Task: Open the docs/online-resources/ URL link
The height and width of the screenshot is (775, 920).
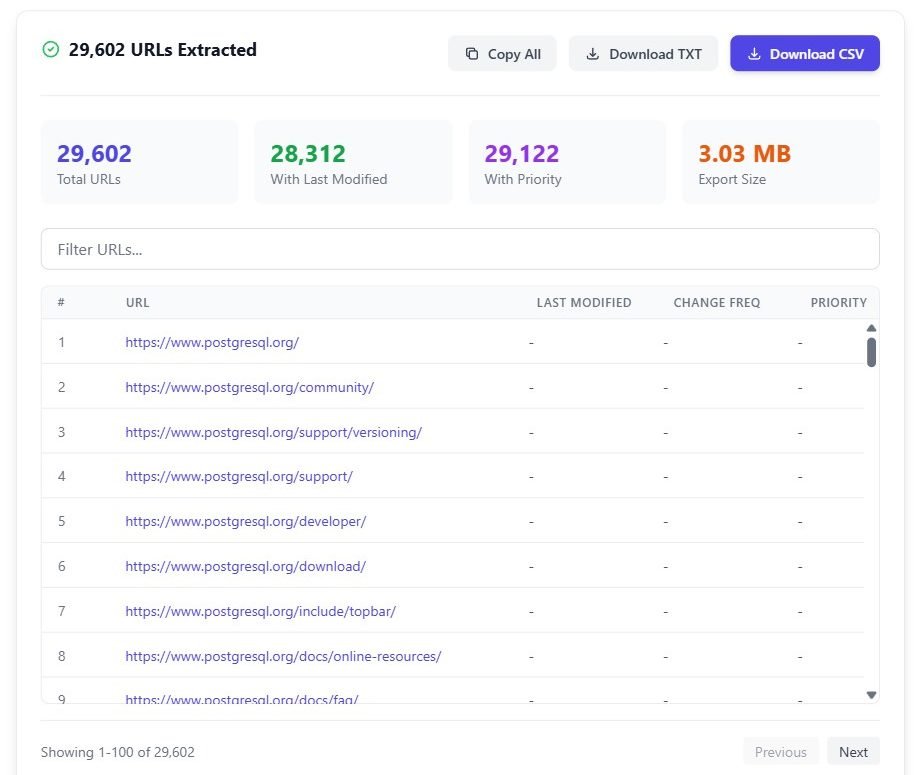Action: (283, 656)
